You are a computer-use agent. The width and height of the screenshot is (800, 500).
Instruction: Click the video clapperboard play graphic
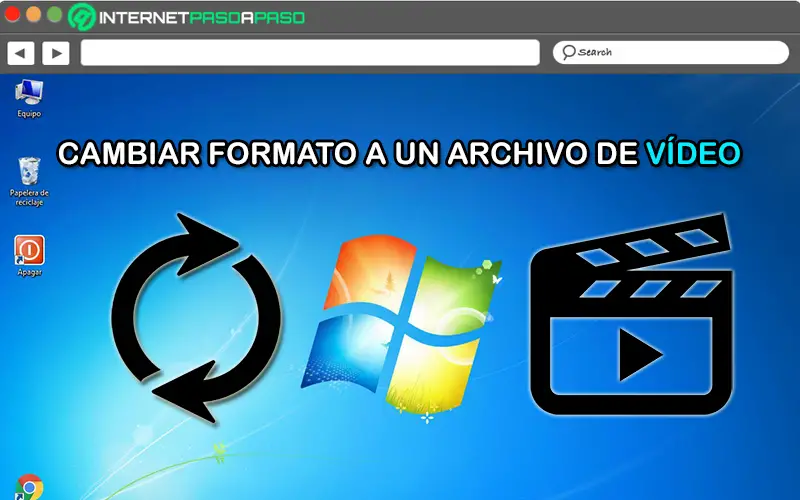pyautogui.click(x=632, y=314)
